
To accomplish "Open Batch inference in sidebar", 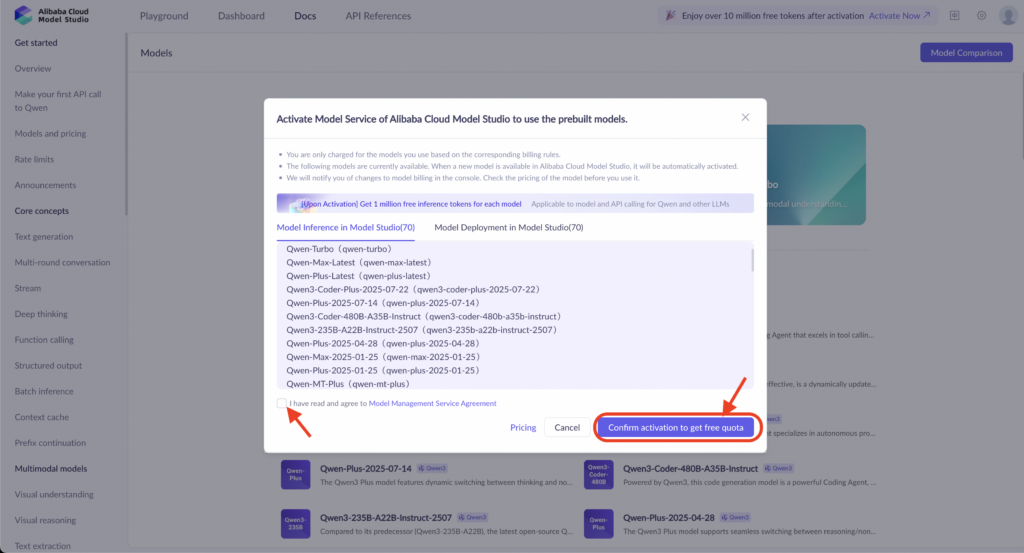I will pyautogui.click(x=44, y=392).
